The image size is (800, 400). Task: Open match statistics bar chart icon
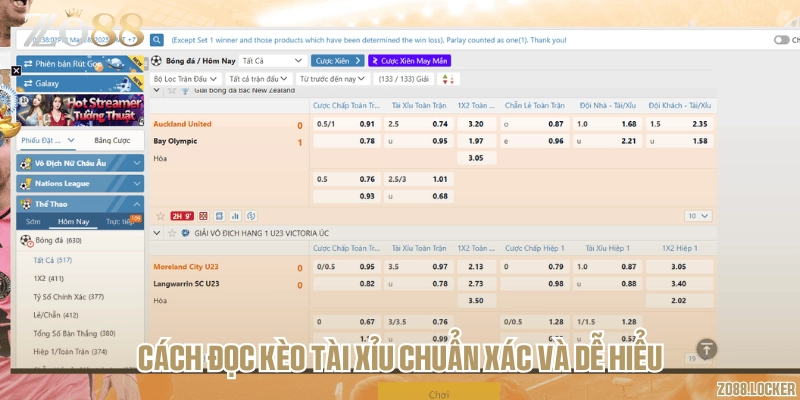(x=234, y=216)
